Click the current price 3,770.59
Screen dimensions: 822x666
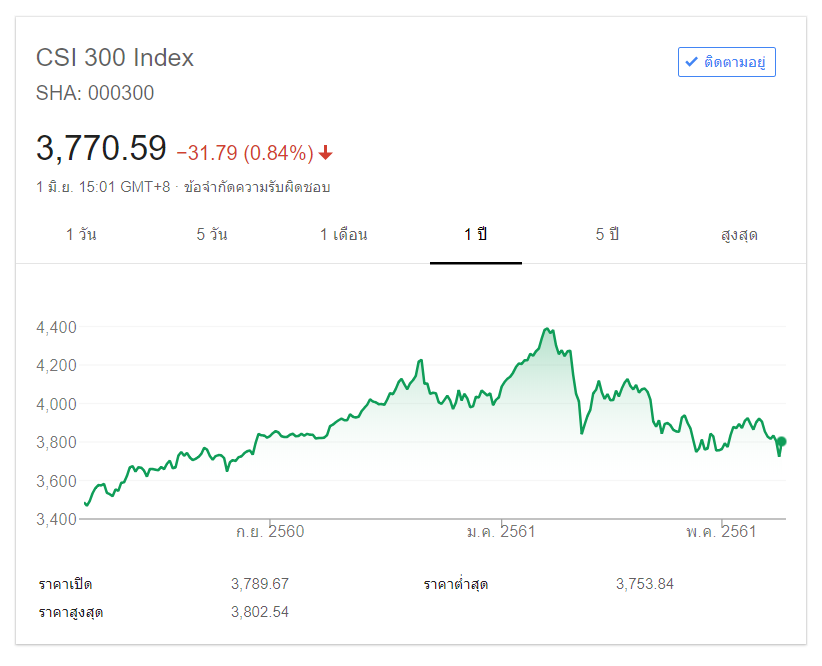[x=101, y=148]
